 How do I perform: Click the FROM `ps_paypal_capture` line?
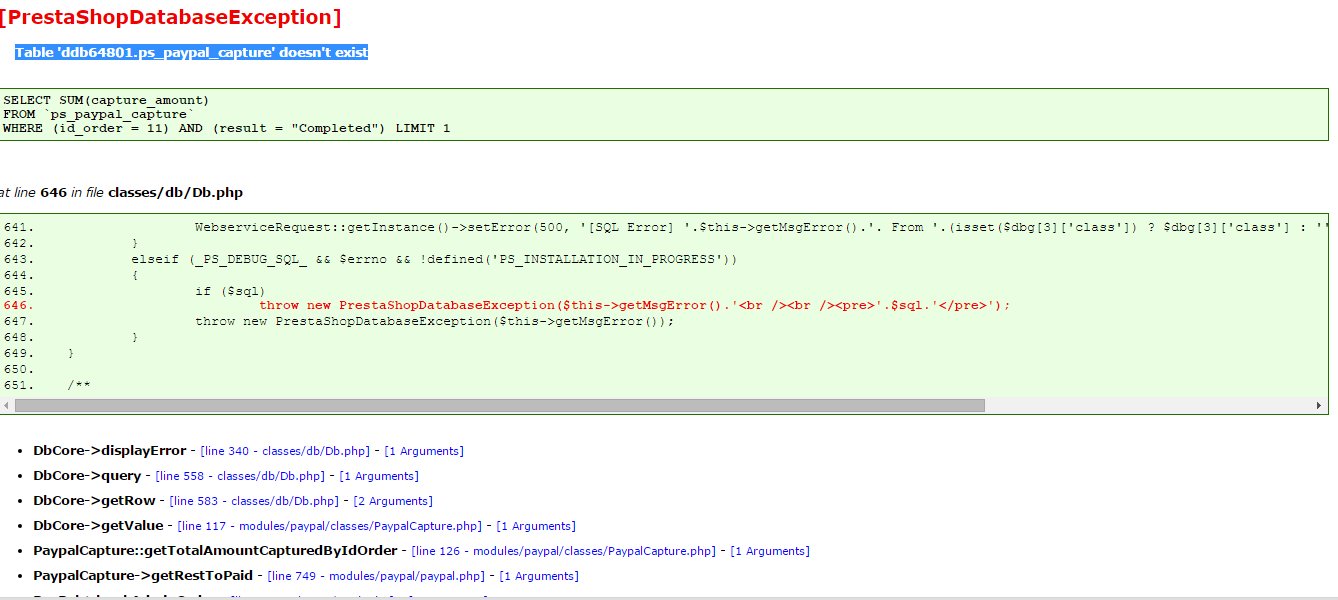pyautogui.click(x=96, y=114)
